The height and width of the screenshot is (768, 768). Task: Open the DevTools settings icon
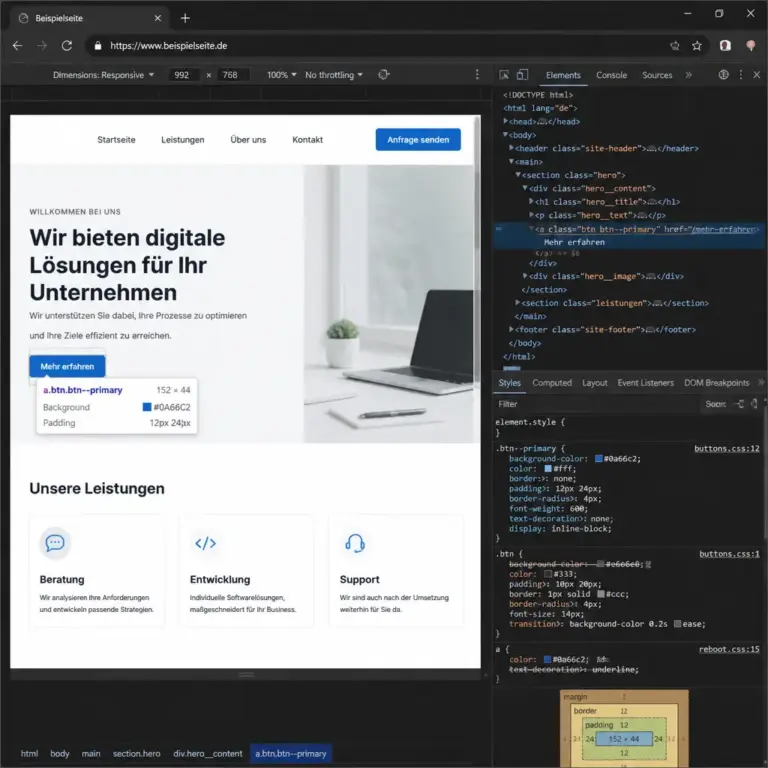[723, 74]
